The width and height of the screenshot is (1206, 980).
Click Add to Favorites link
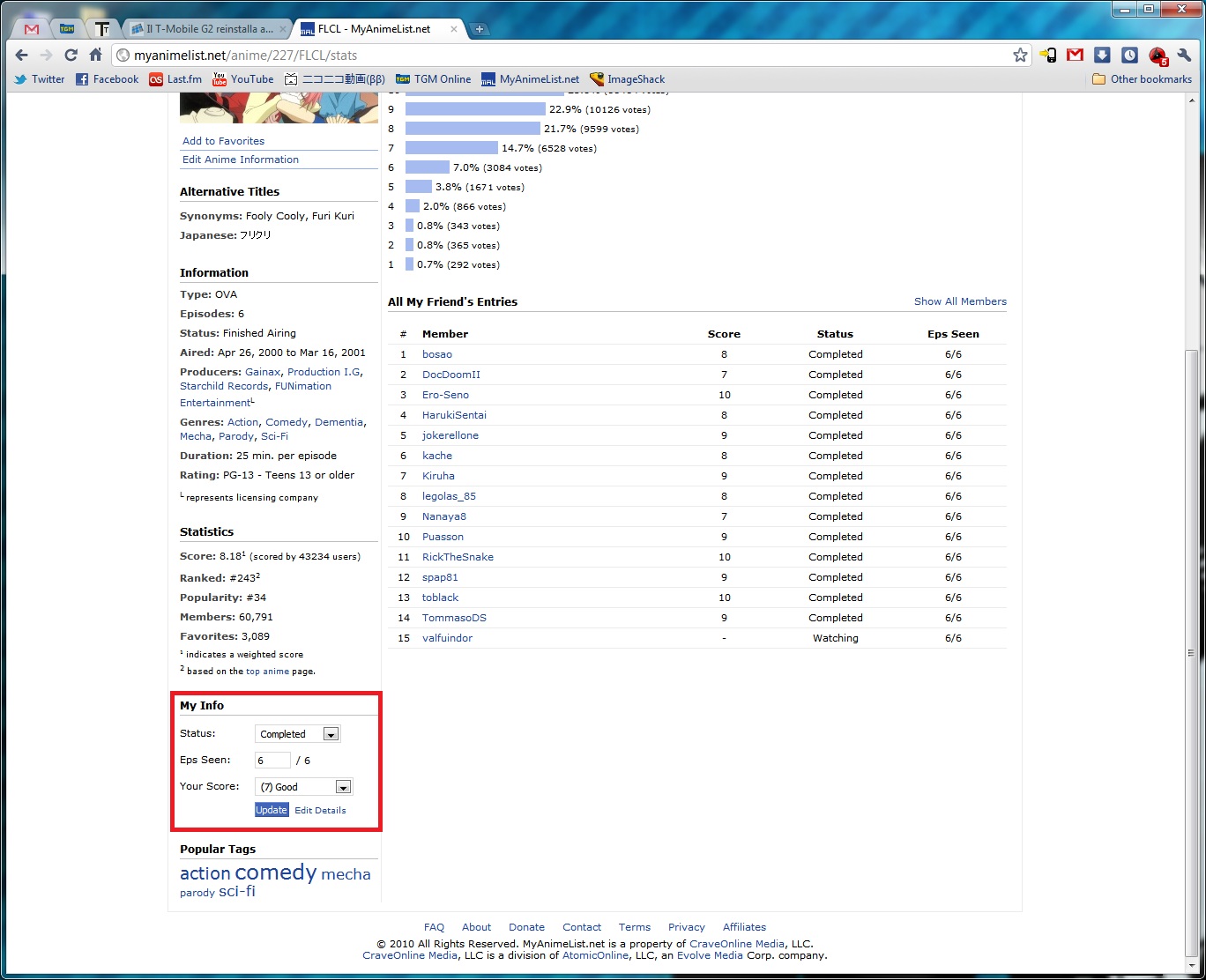223,141
